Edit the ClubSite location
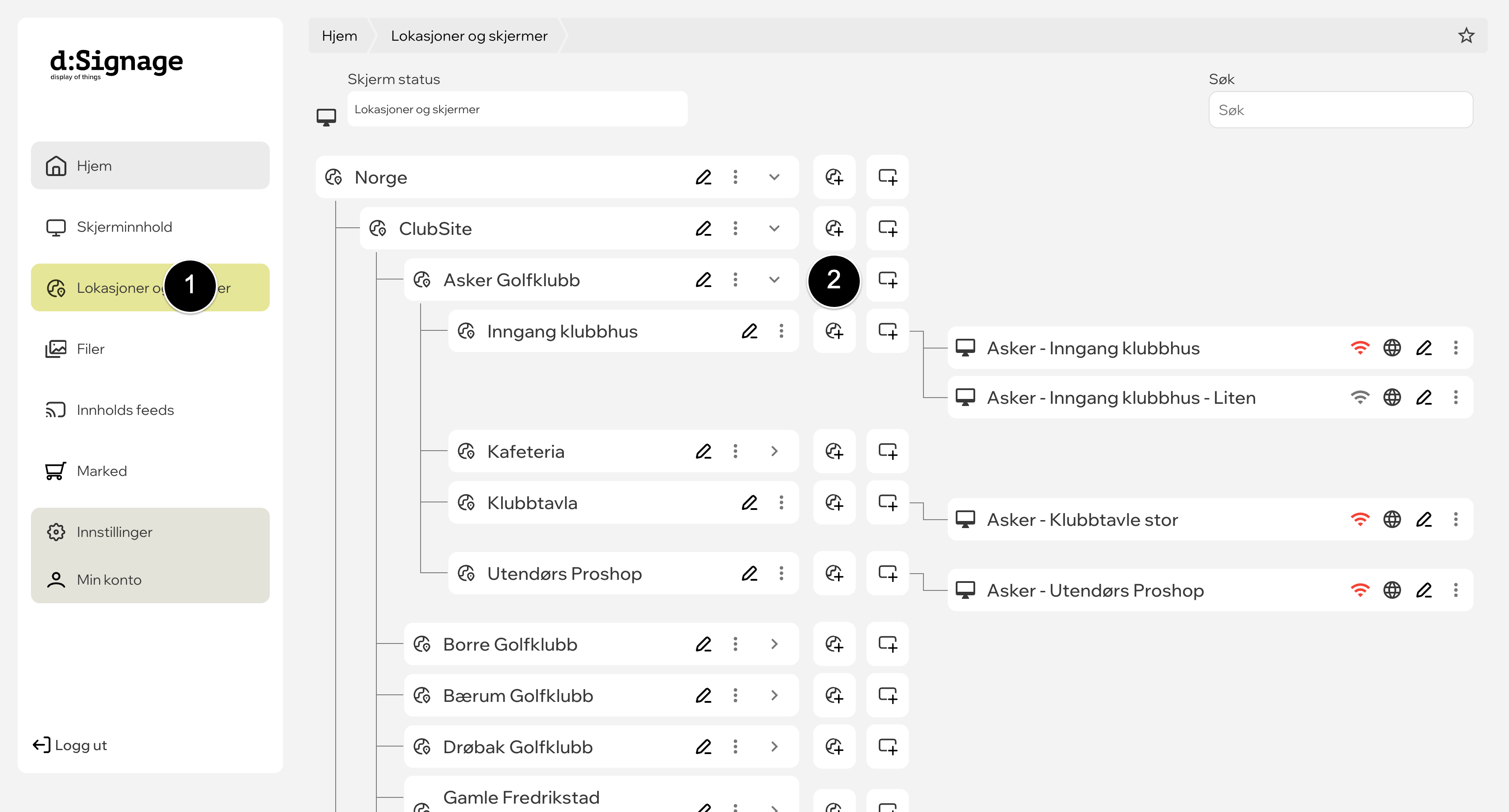Screen dimensions: 1509x812 pyautogui.click(x=703, y=229)
